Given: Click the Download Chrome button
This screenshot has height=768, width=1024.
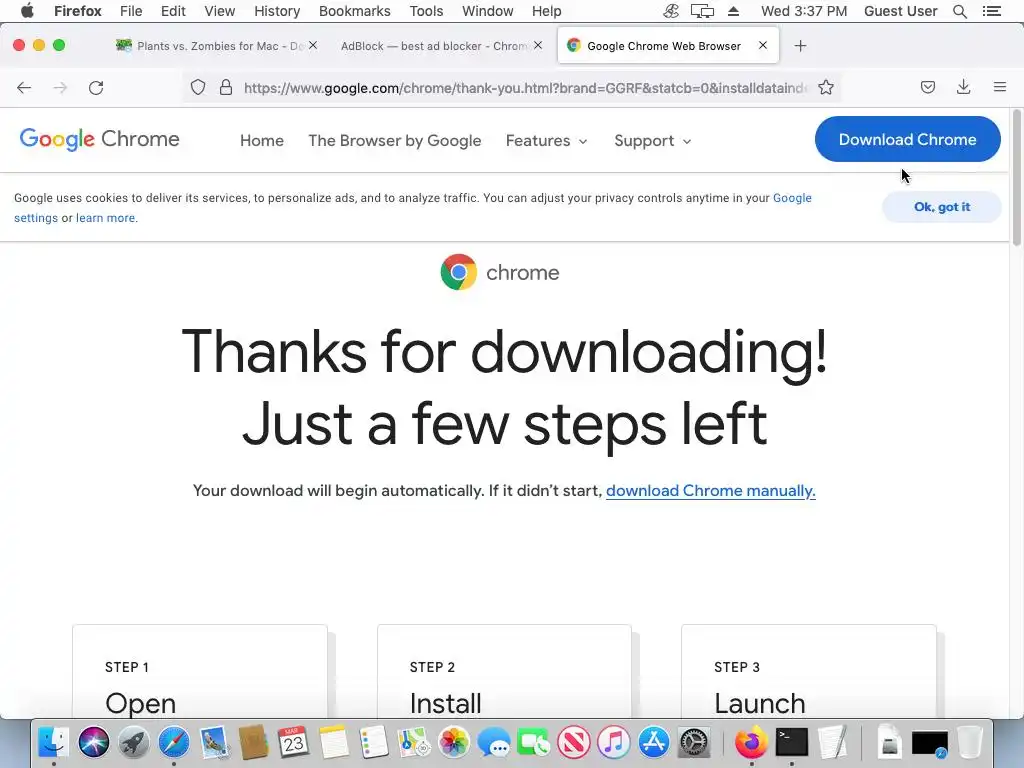Looking at the screenshot, I should 907,139.
